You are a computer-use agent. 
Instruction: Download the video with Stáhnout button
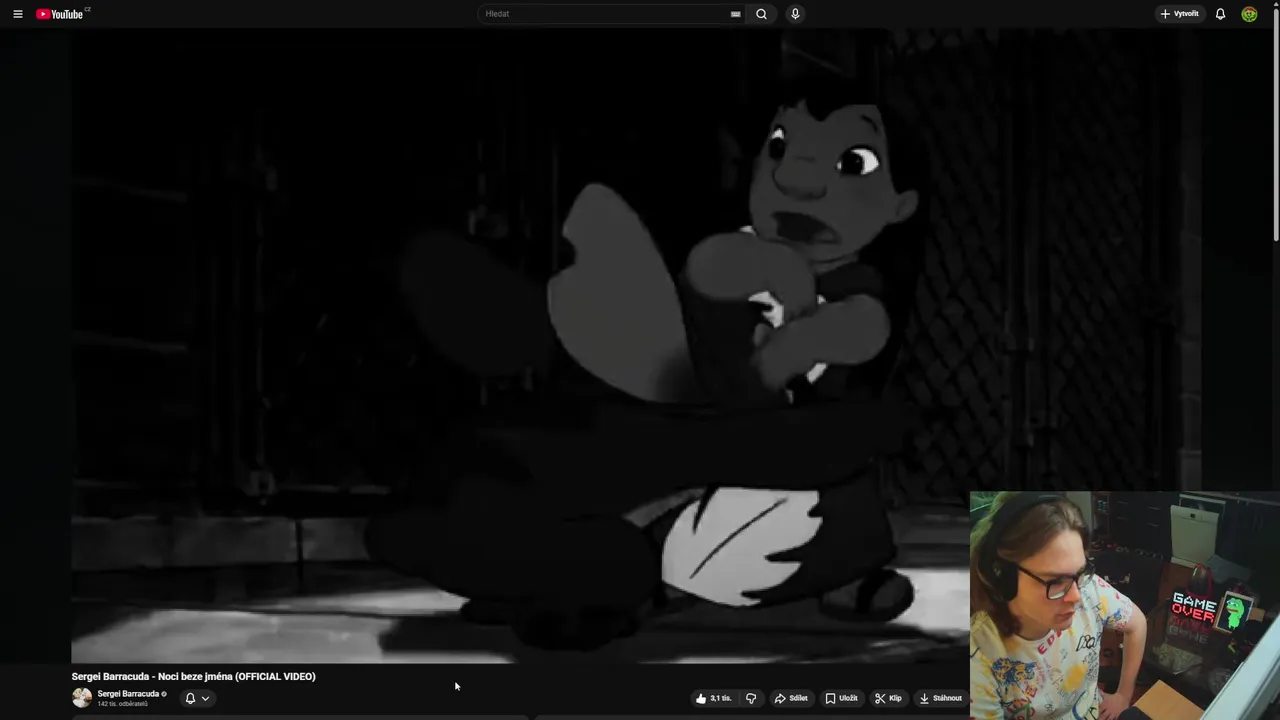point(940,698)
